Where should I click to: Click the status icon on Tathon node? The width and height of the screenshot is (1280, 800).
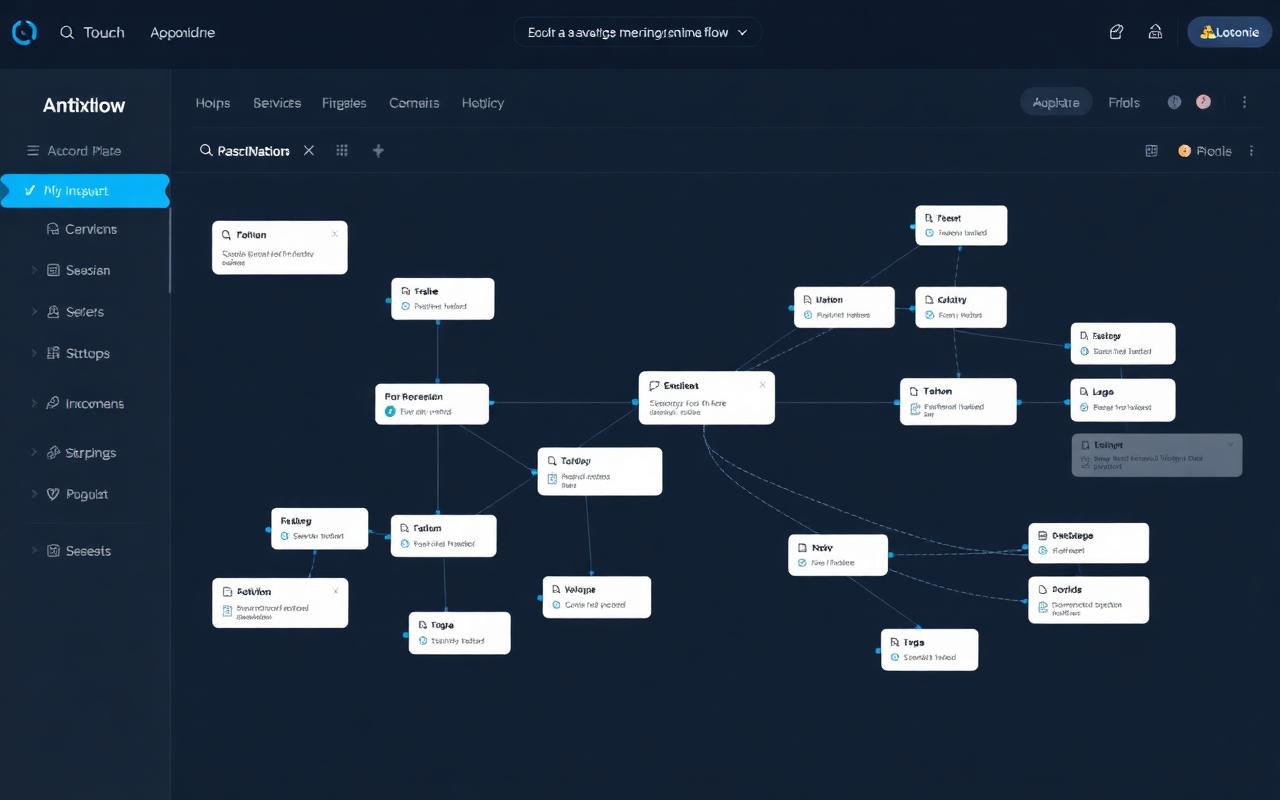click(915, 408)
